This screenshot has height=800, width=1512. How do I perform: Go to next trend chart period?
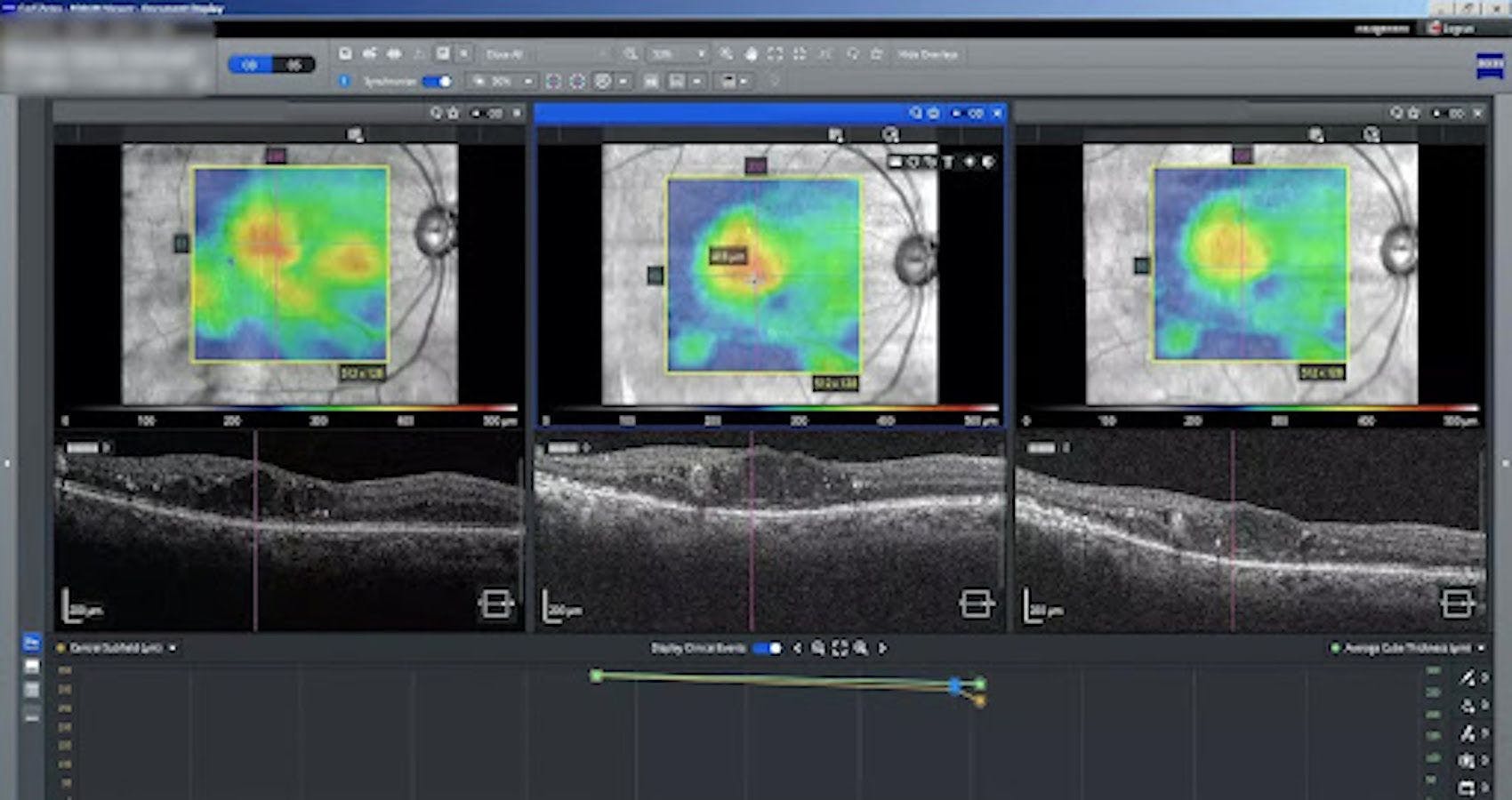(x=882, y=648)
